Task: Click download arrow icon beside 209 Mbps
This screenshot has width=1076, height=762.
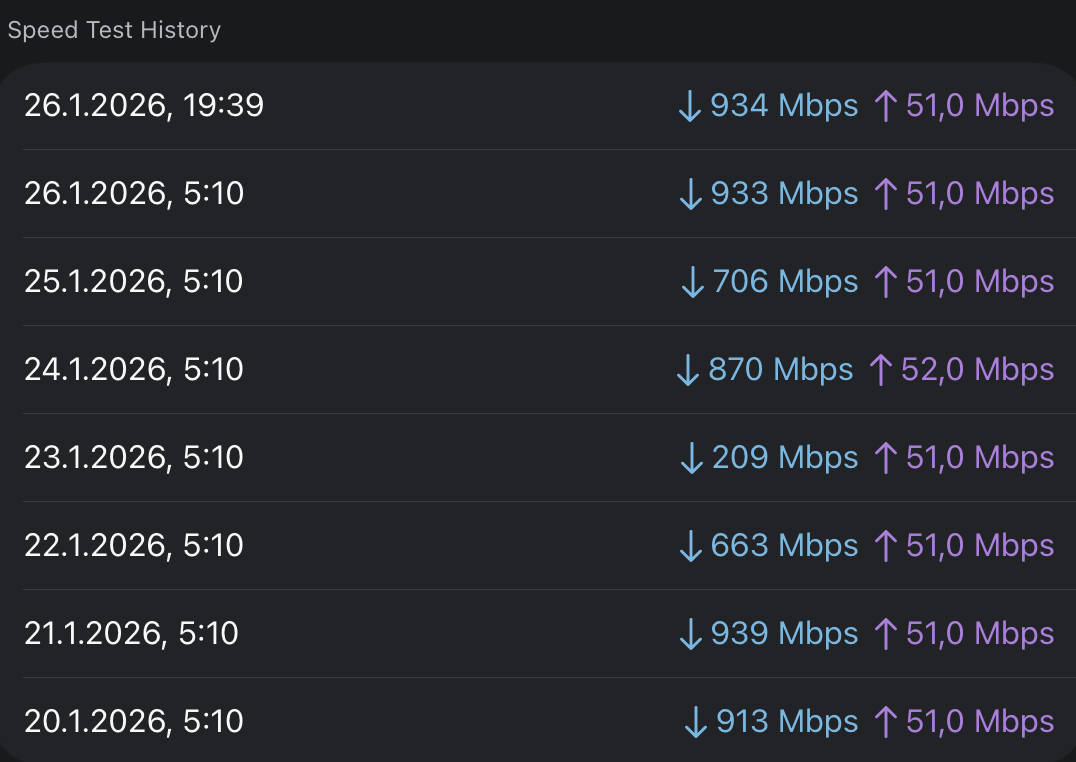Action: pyautogui.click(x=692, y=458)
